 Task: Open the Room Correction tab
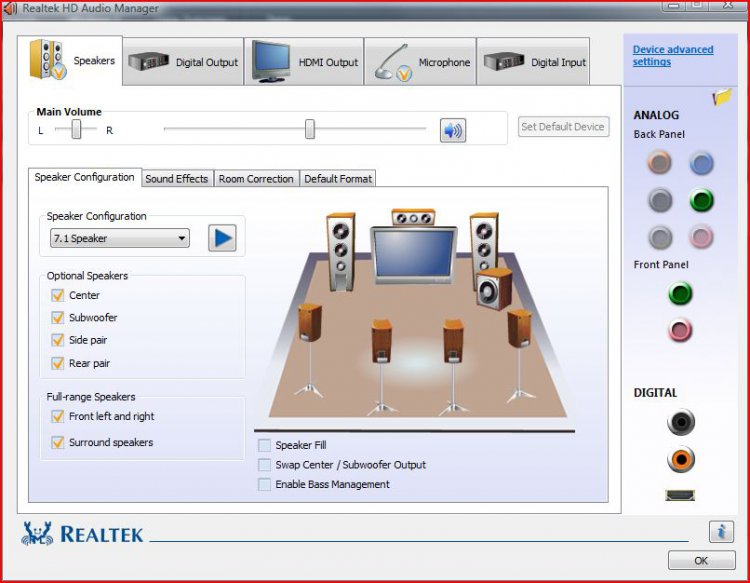pyautogui.click(x=256, y=179)
